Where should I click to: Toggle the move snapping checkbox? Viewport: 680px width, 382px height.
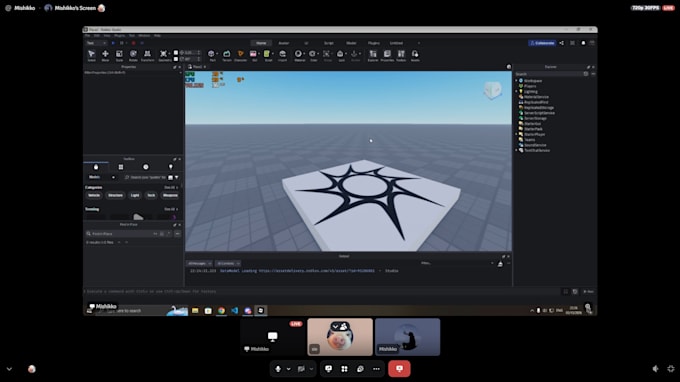(x=176, y=53)
